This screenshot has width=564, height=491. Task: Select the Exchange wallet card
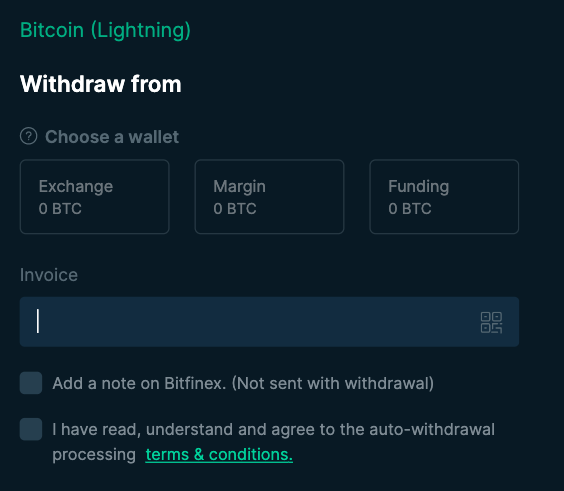point(95,197)
